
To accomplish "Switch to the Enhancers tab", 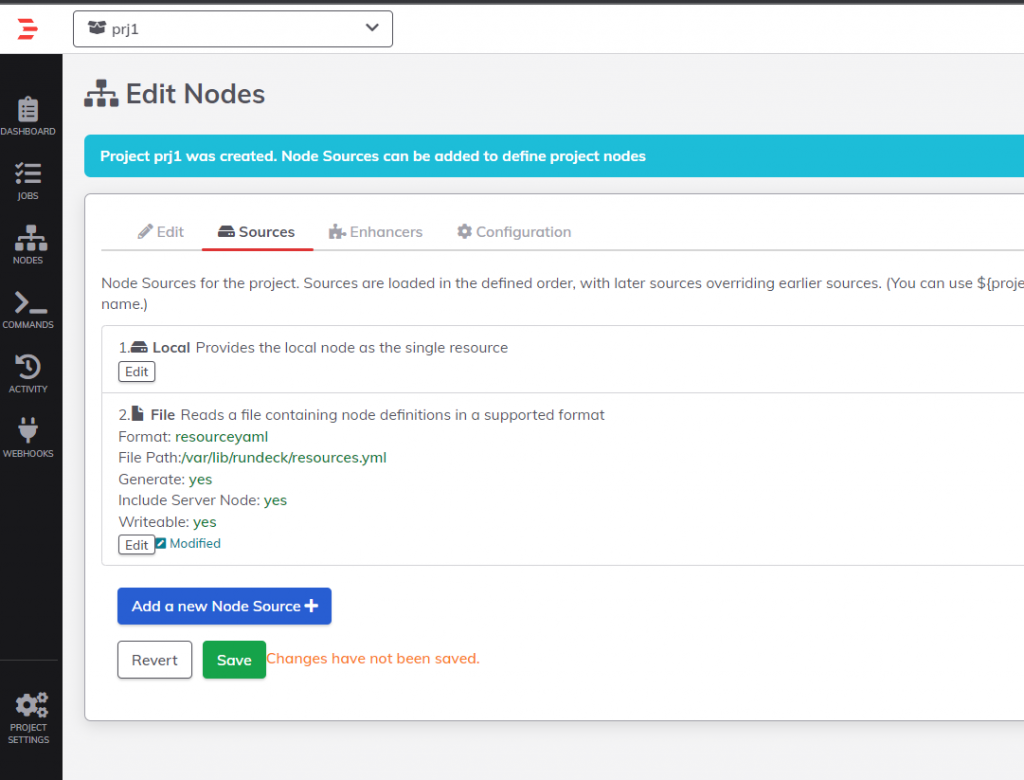I will pos(376,232).
